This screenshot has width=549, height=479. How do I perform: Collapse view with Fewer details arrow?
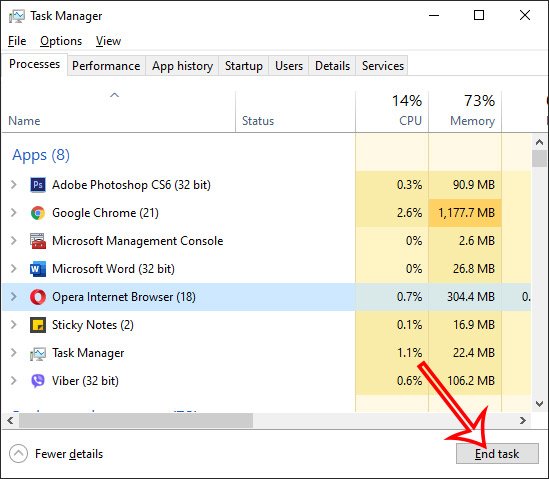click(x=18, y=454)
